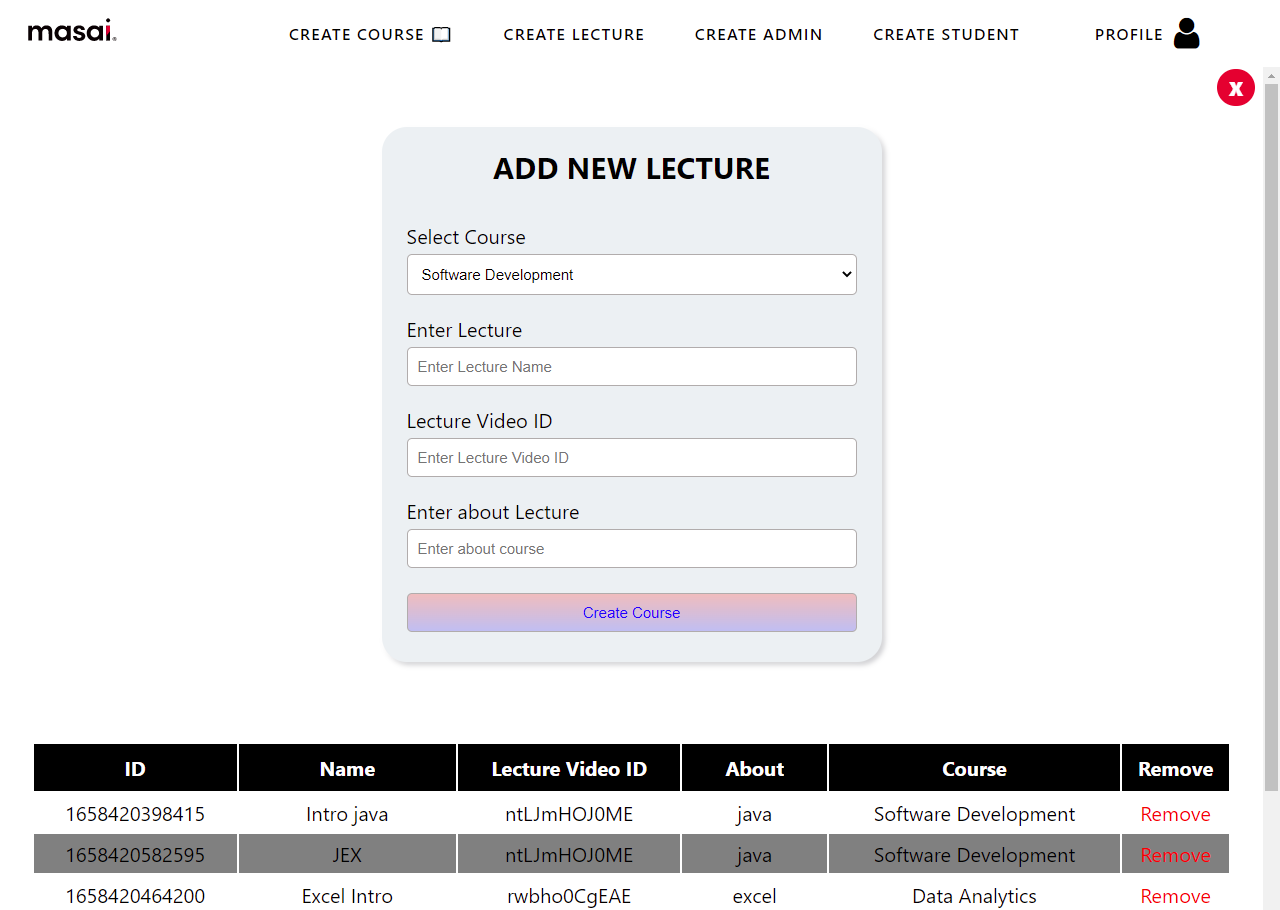Click the Select Course label
Image resolution: width=1280 pixels, height=910 pixels.
[466, 237]
